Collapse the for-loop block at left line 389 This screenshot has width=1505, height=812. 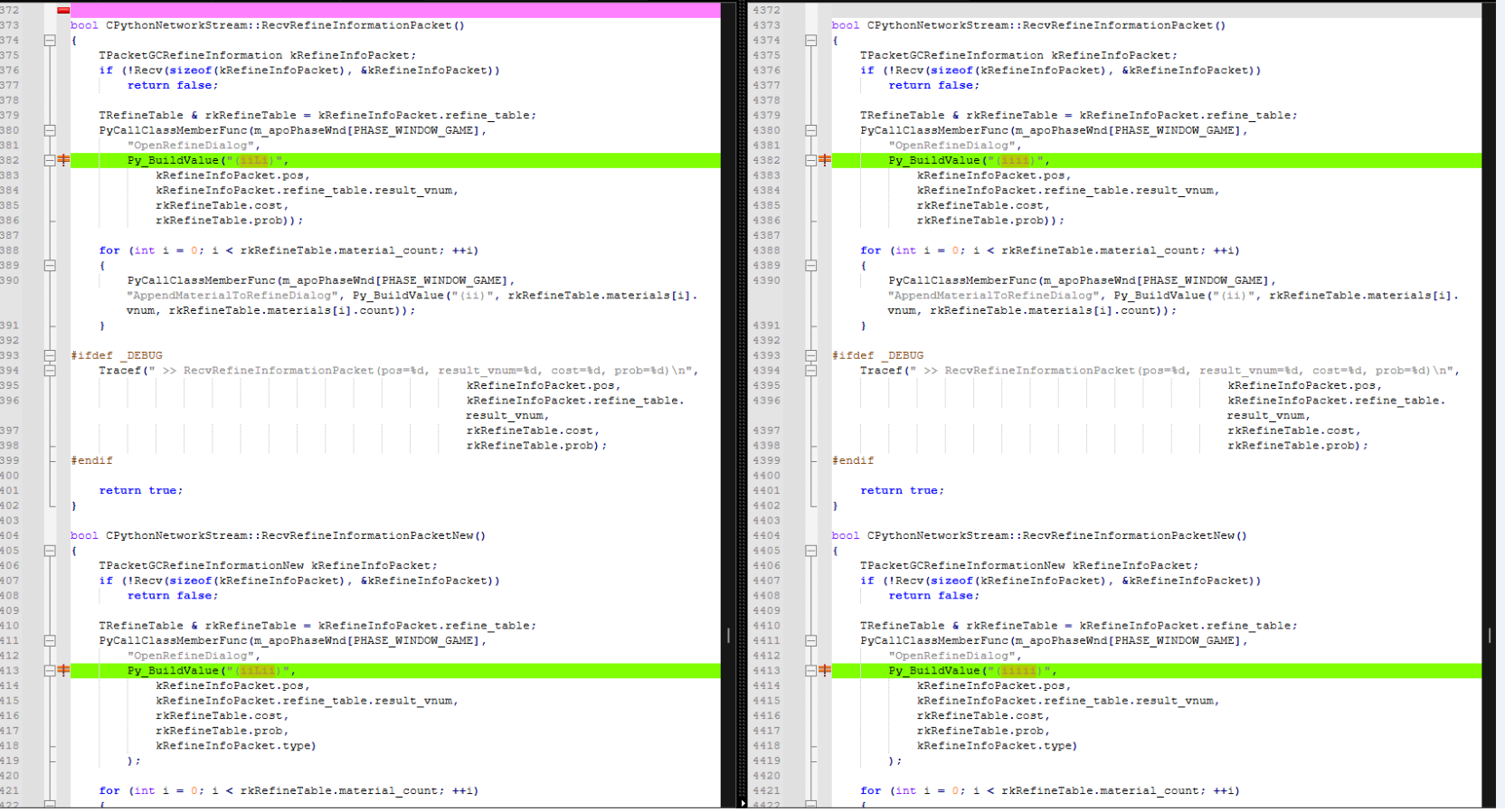(x=50, y=265)
